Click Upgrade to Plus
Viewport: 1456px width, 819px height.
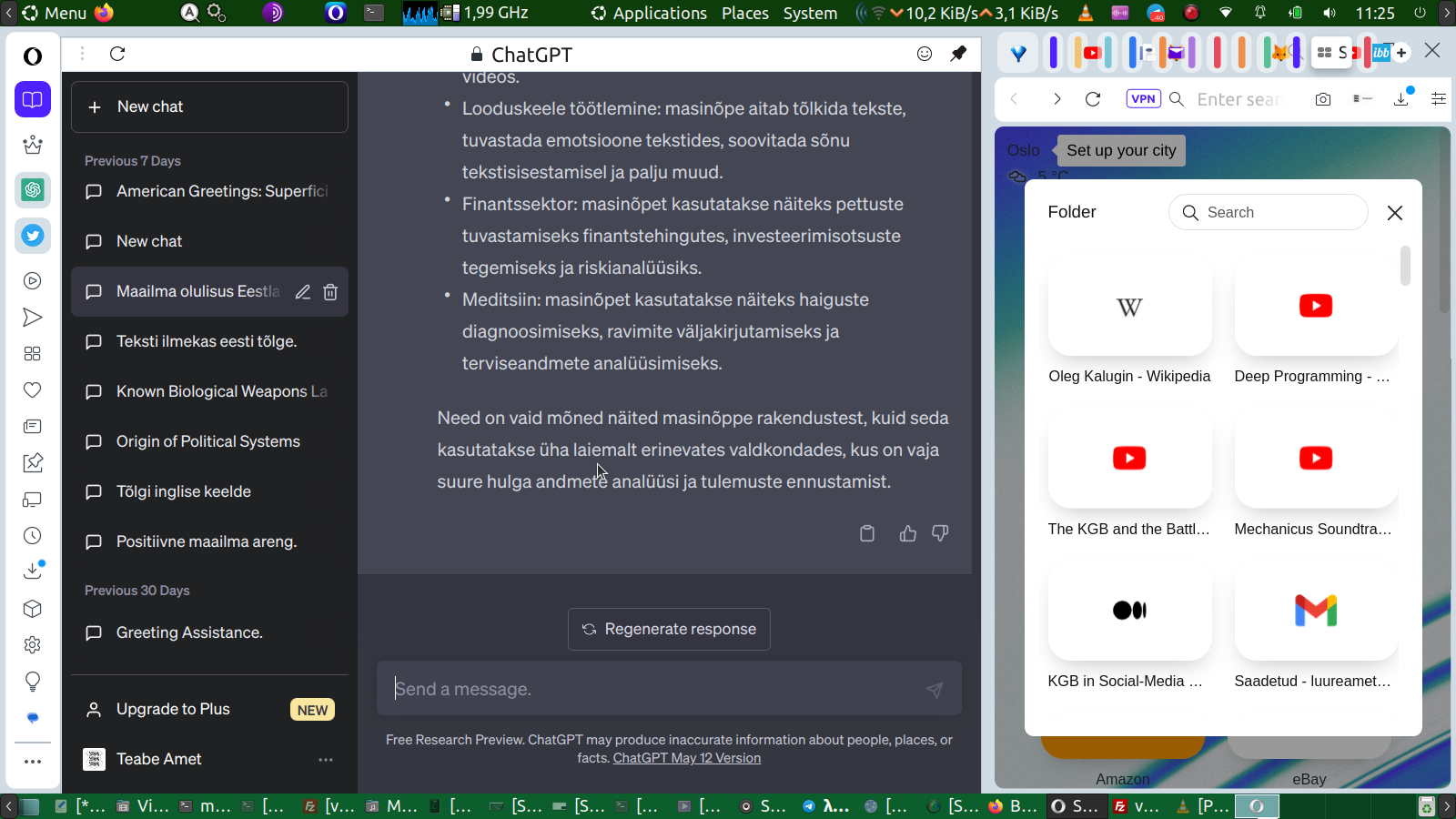pyautogui.click(x=209, y=709)
